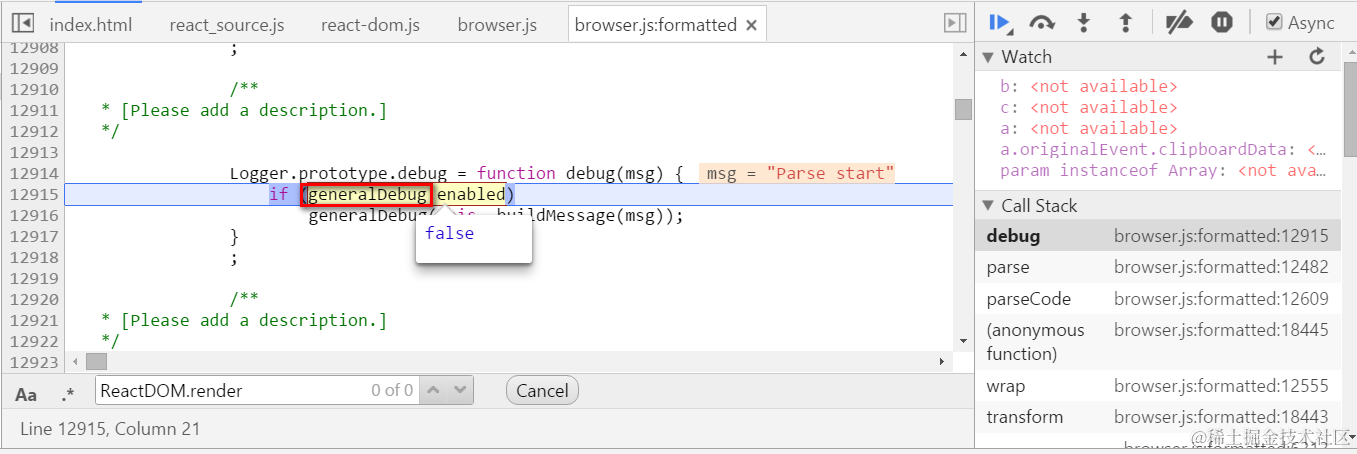Click watch expression b: not available
Image resolution: width=1357 pixels, height=454 pixels.
pyautogui.click(x=1089, y=87)
